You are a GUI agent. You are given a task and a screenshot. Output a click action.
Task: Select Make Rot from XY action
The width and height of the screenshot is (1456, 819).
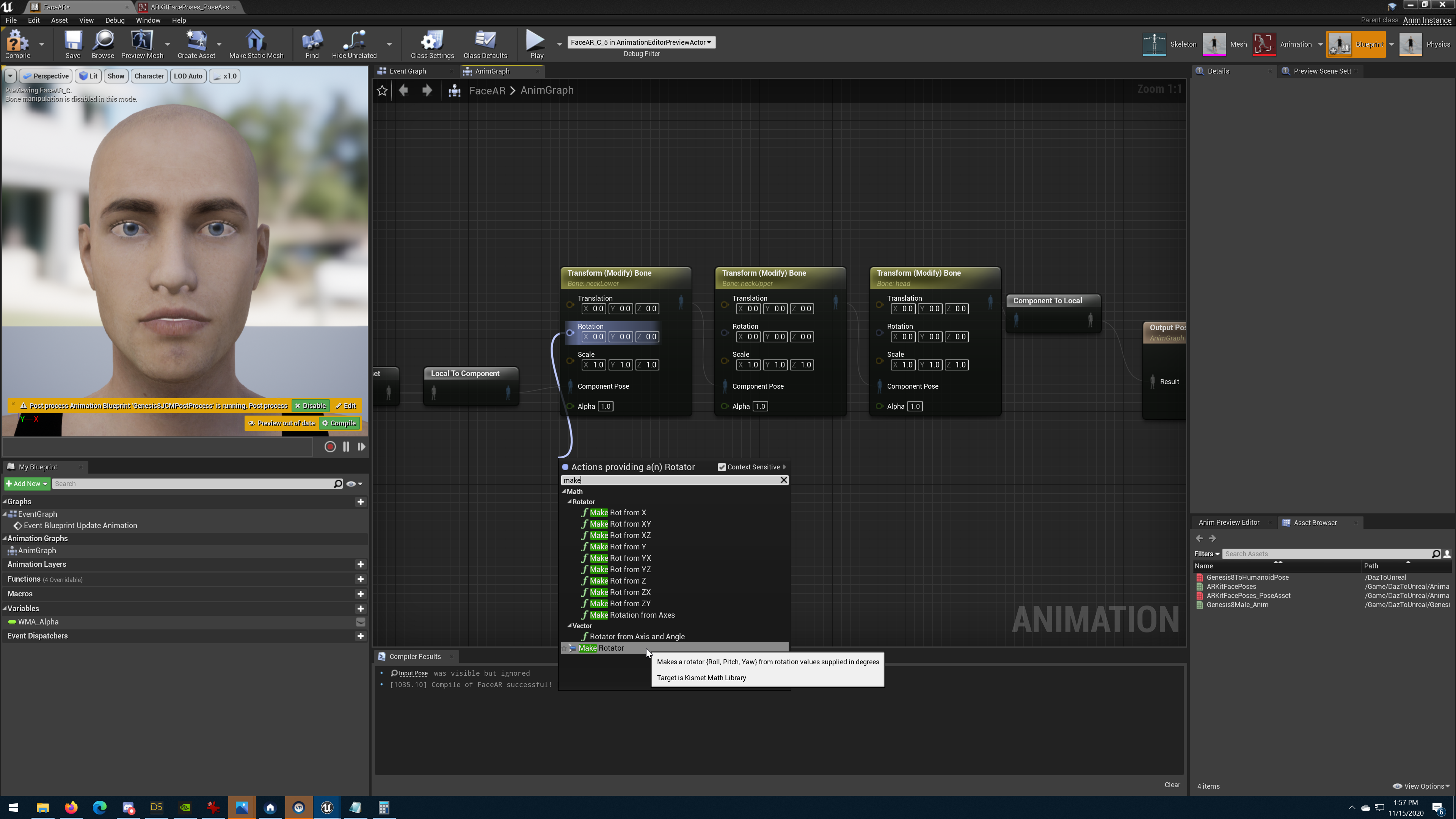click(620, 524)
